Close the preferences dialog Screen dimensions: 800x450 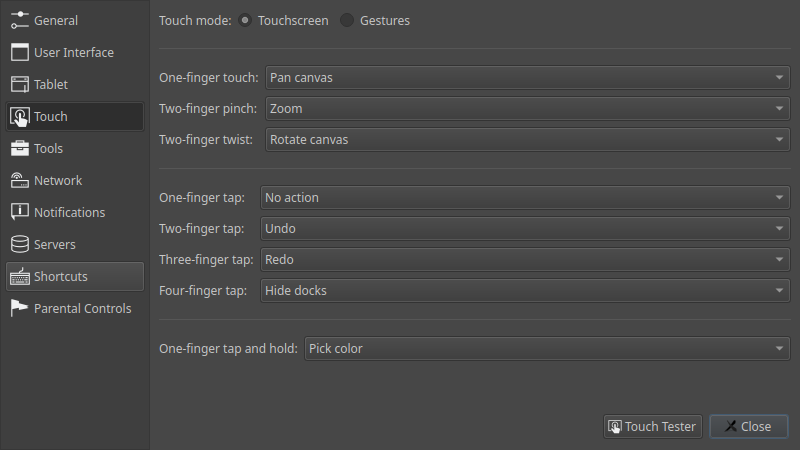(x=748, y=427)
